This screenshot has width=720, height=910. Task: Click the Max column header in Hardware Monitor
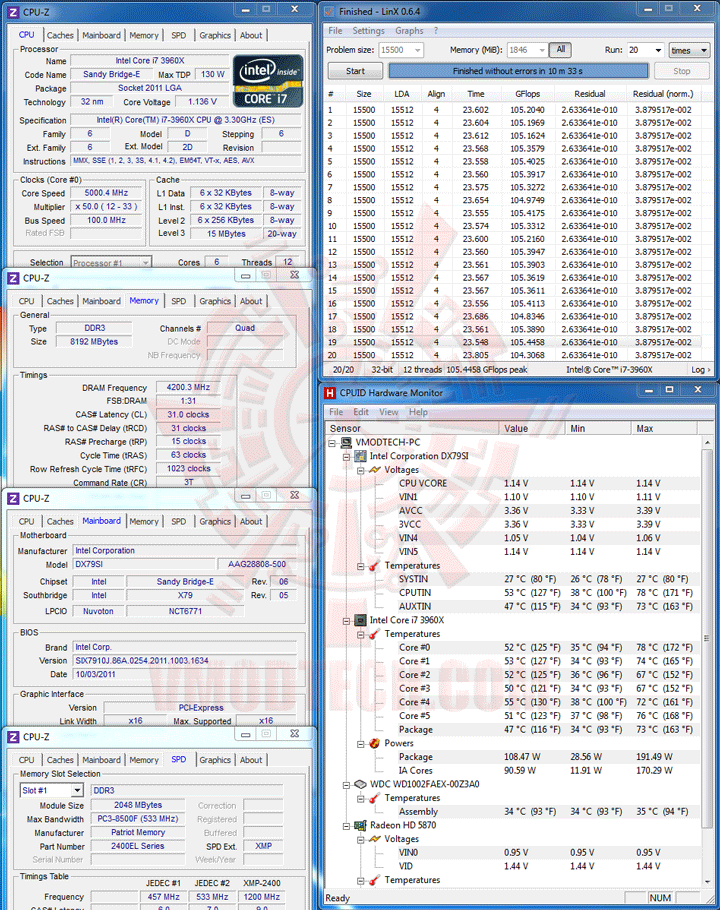pyautogui.click(x=664, y=428)
